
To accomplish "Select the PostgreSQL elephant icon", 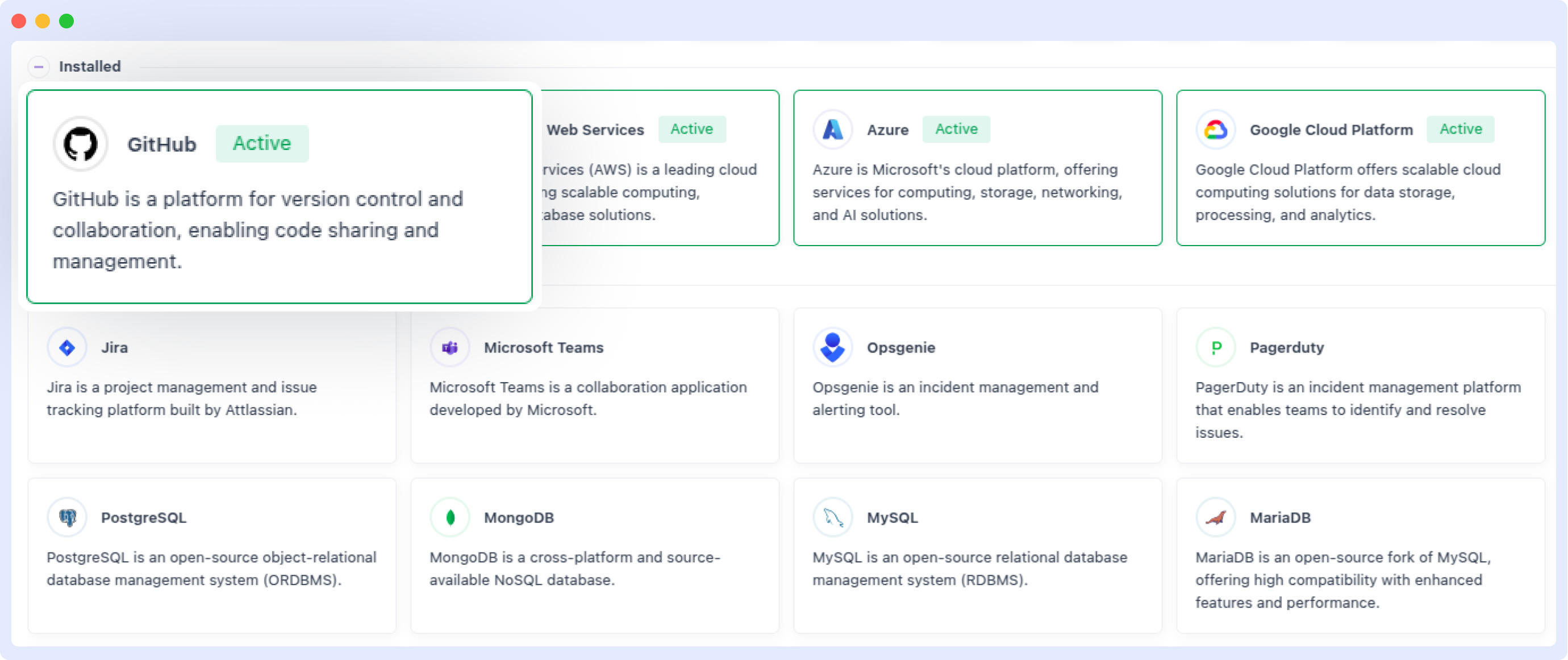I will click(67, 517).
